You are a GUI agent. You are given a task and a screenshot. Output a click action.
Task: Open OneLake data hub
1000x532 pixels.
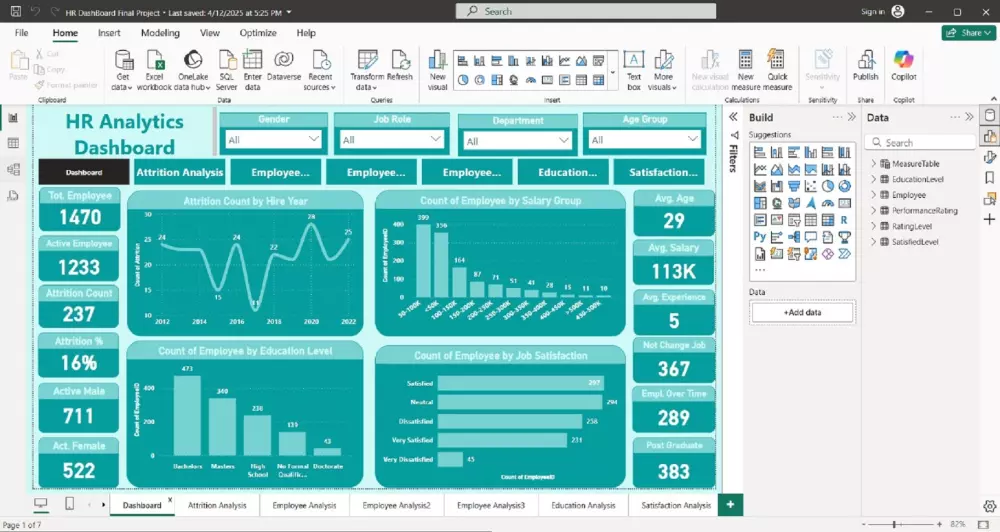click(193, 70)
